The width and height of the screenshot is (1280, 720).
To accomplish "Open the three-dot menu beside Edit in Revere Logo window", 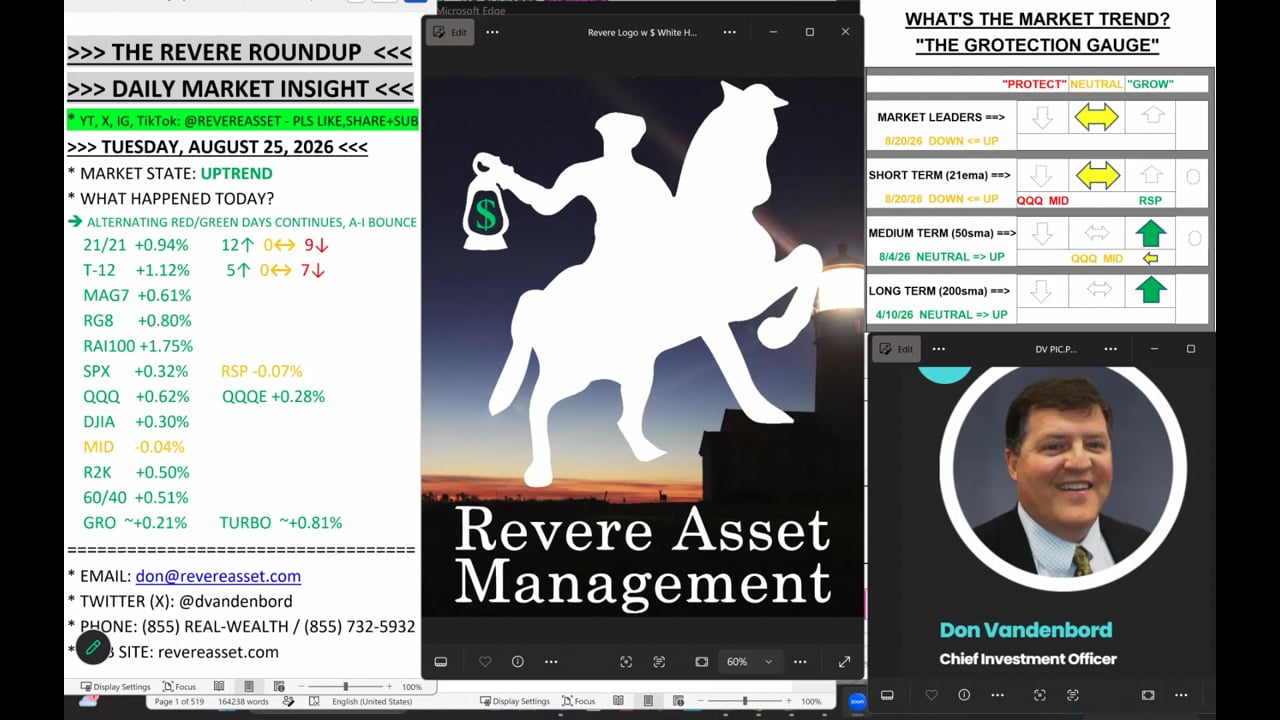I will tap(492, 32).
